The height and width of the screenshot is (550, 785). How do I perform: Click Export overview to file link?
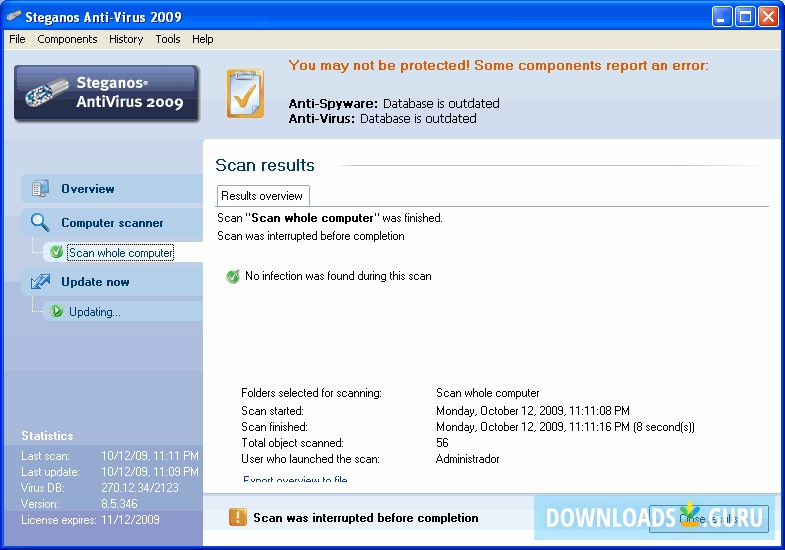pyautogui.click(x=295, y=479)
